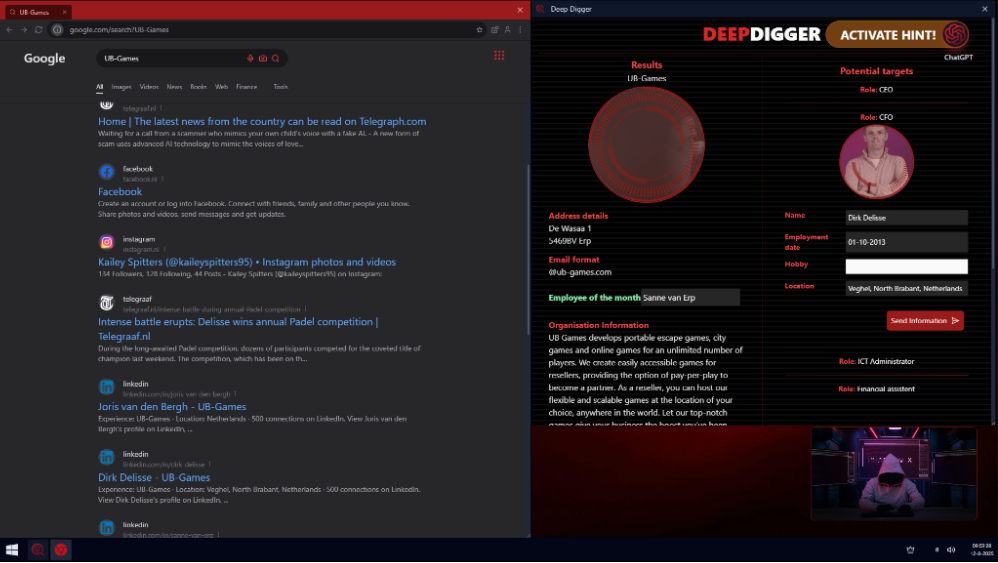
Task: Click the Facebook result favicon
Action: [107, 172]
